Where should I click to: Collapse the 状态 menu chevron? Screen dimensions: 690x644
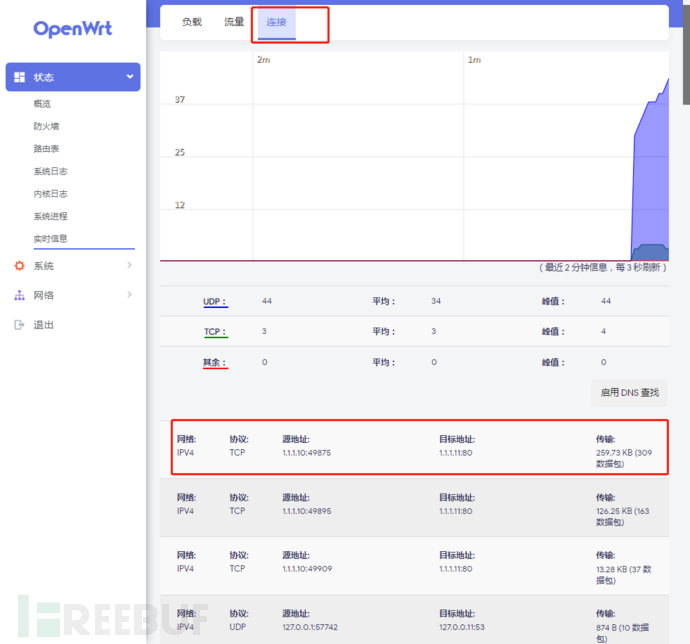click(129, 77)
